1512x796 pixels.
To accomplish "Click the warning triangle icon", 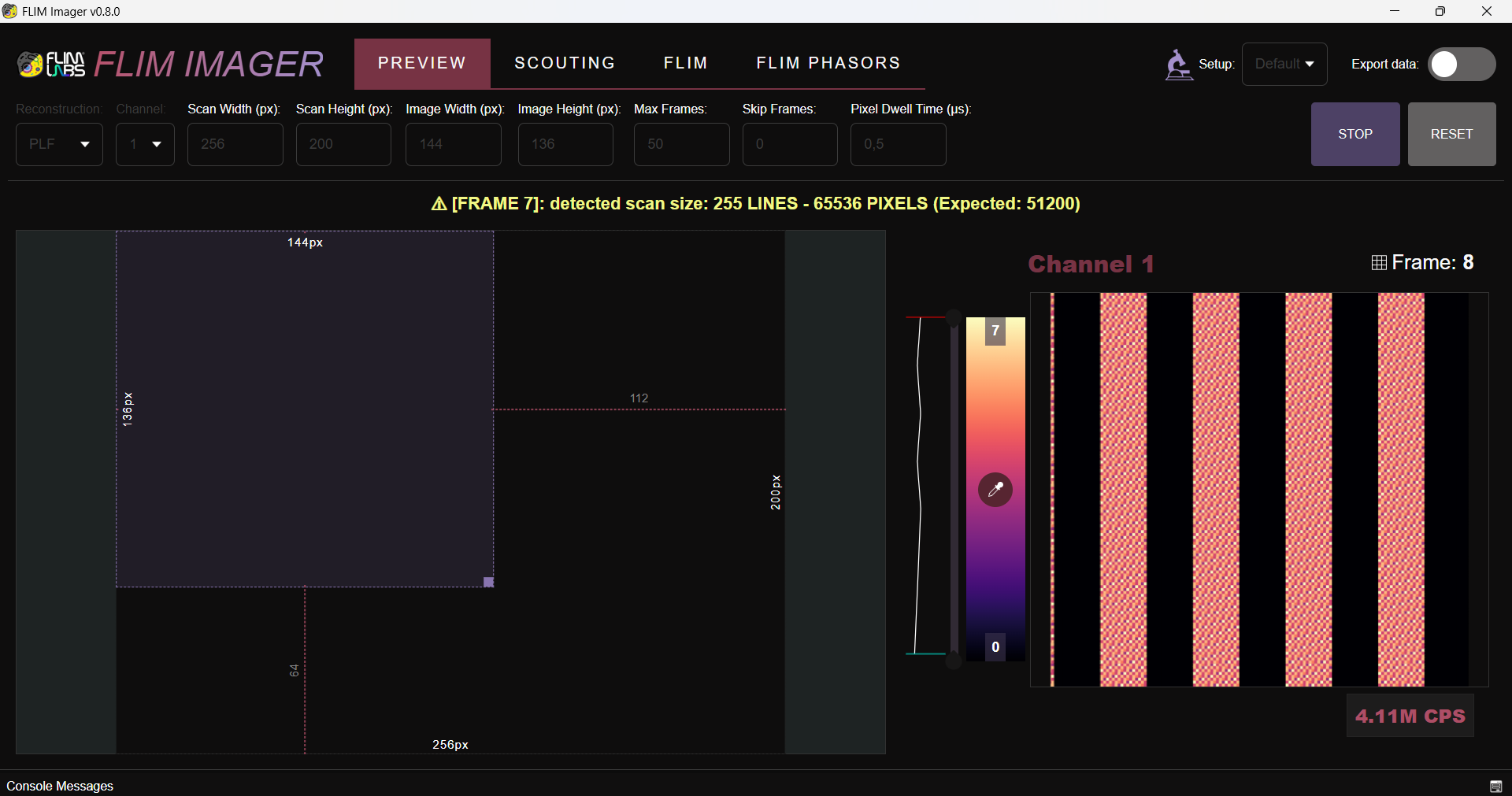I will click(x=439, y=204).
